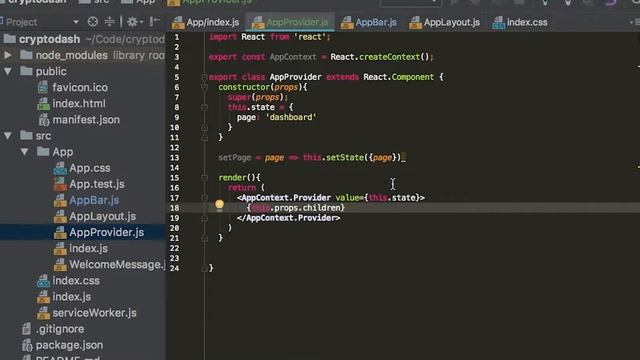Fold the this.state object at line 8

(x=204, y=107)
